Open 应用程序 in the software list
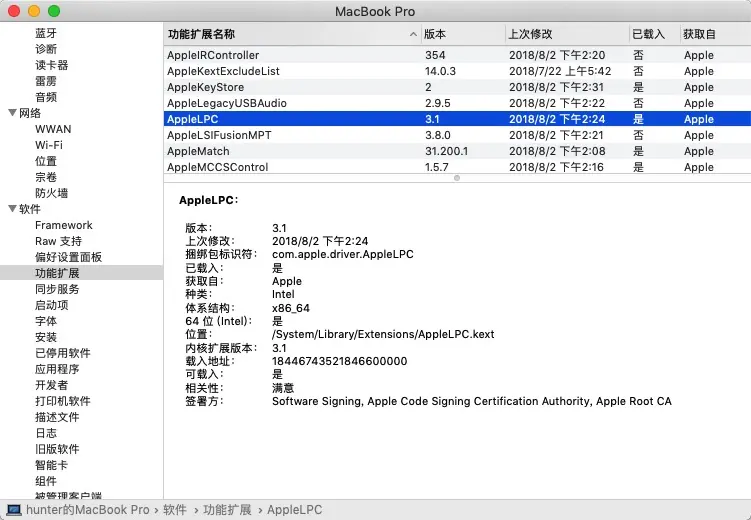Viewport: 751px width, 520px height. coord(57,369)
